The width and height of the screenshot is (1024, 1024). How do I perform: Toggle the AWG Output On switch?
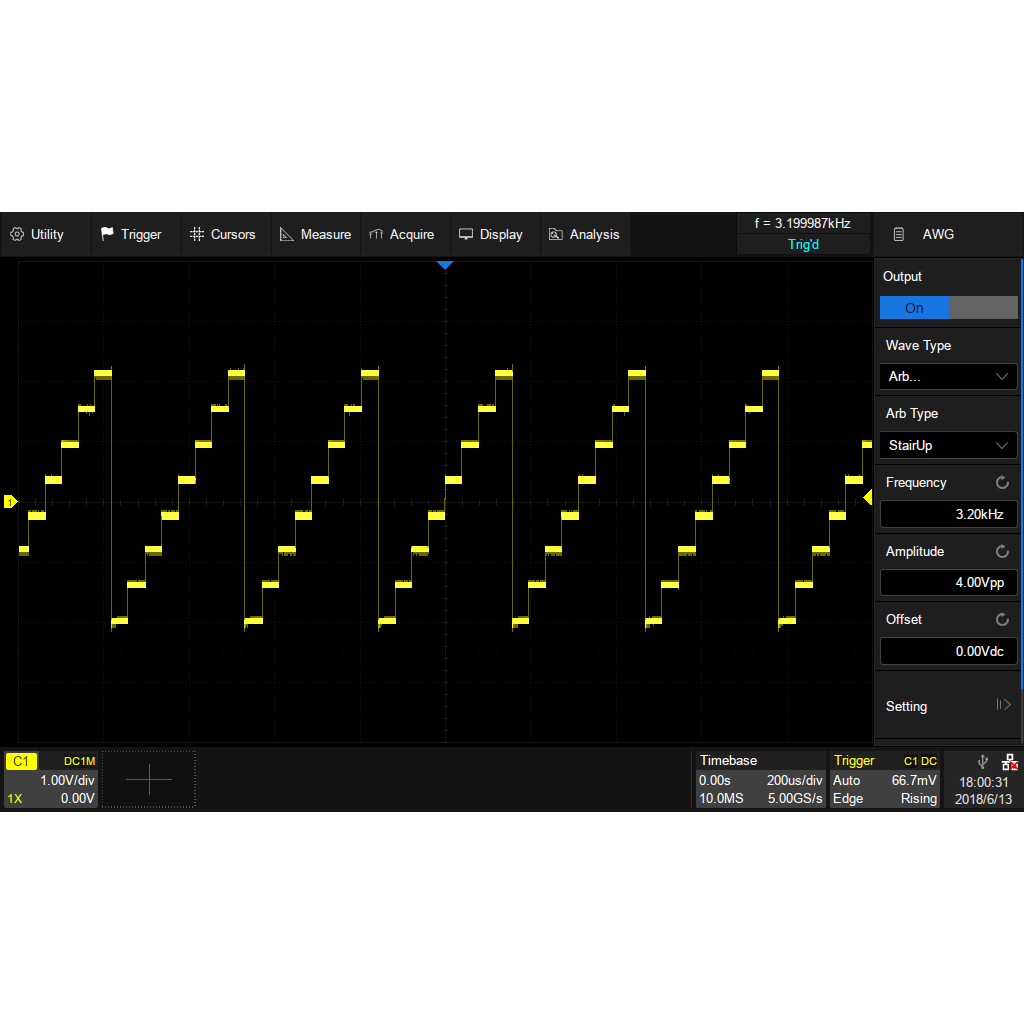coord(948,308)
